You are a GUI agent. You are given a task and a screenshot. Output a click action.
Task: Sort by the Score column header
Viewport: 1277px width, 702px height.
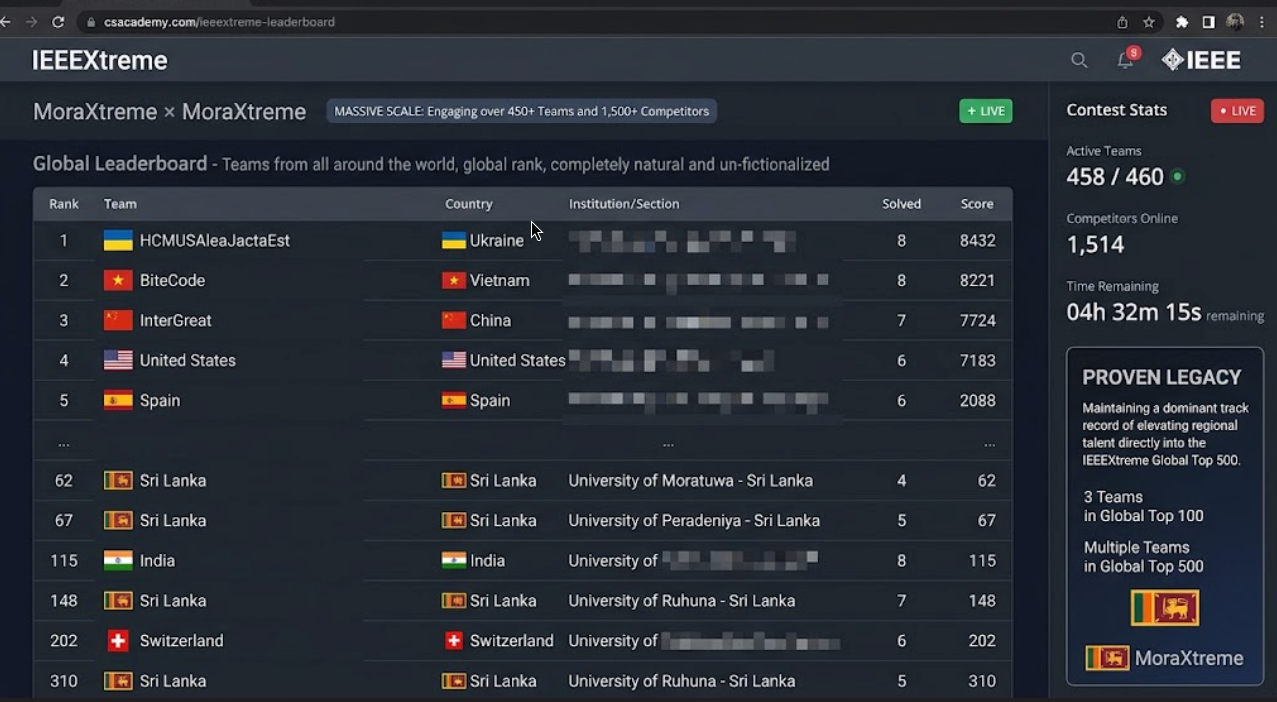click(977, 204)
